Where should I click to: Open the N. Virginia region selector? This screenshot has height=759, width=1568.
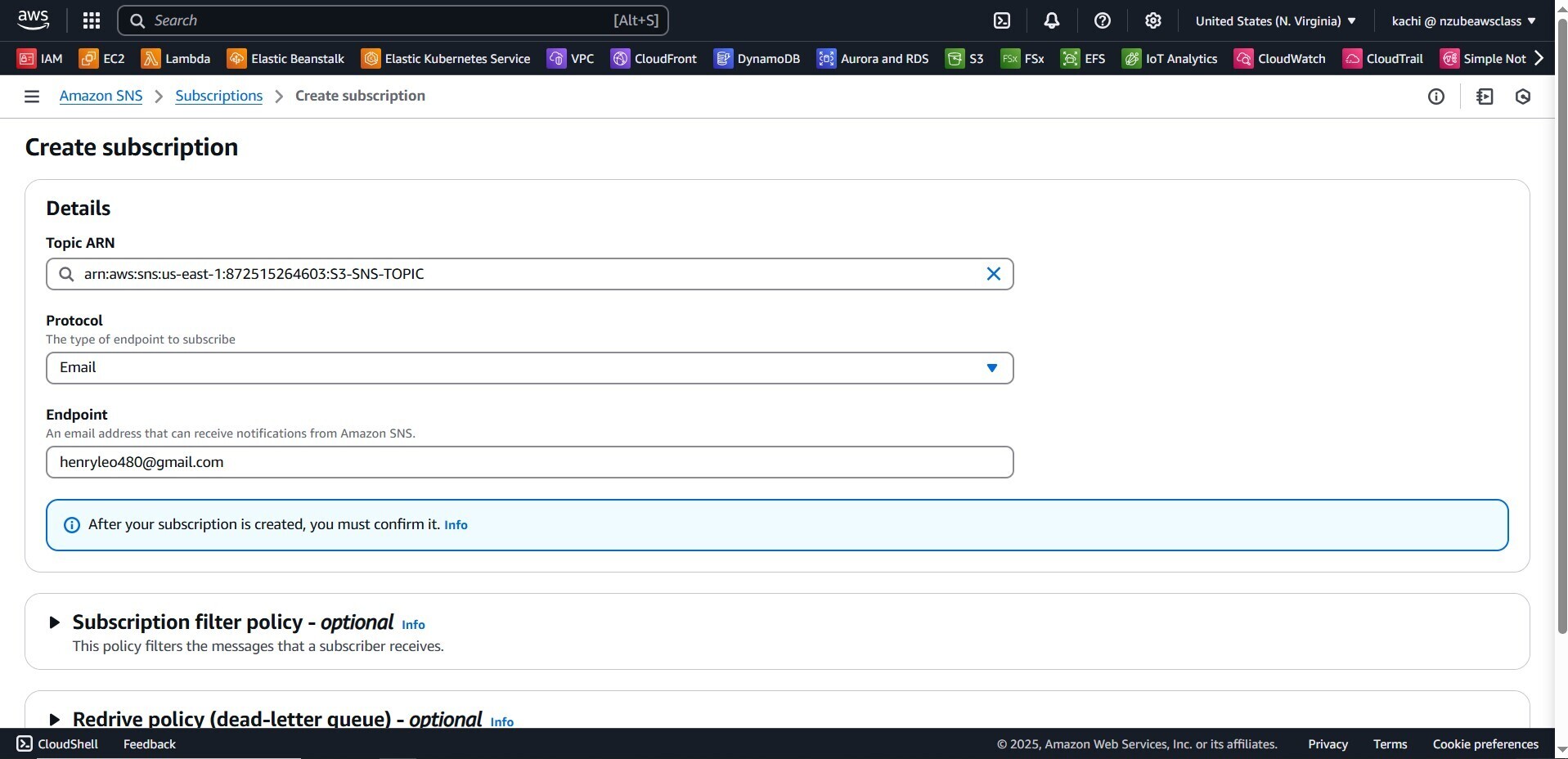coord(1275,20)
